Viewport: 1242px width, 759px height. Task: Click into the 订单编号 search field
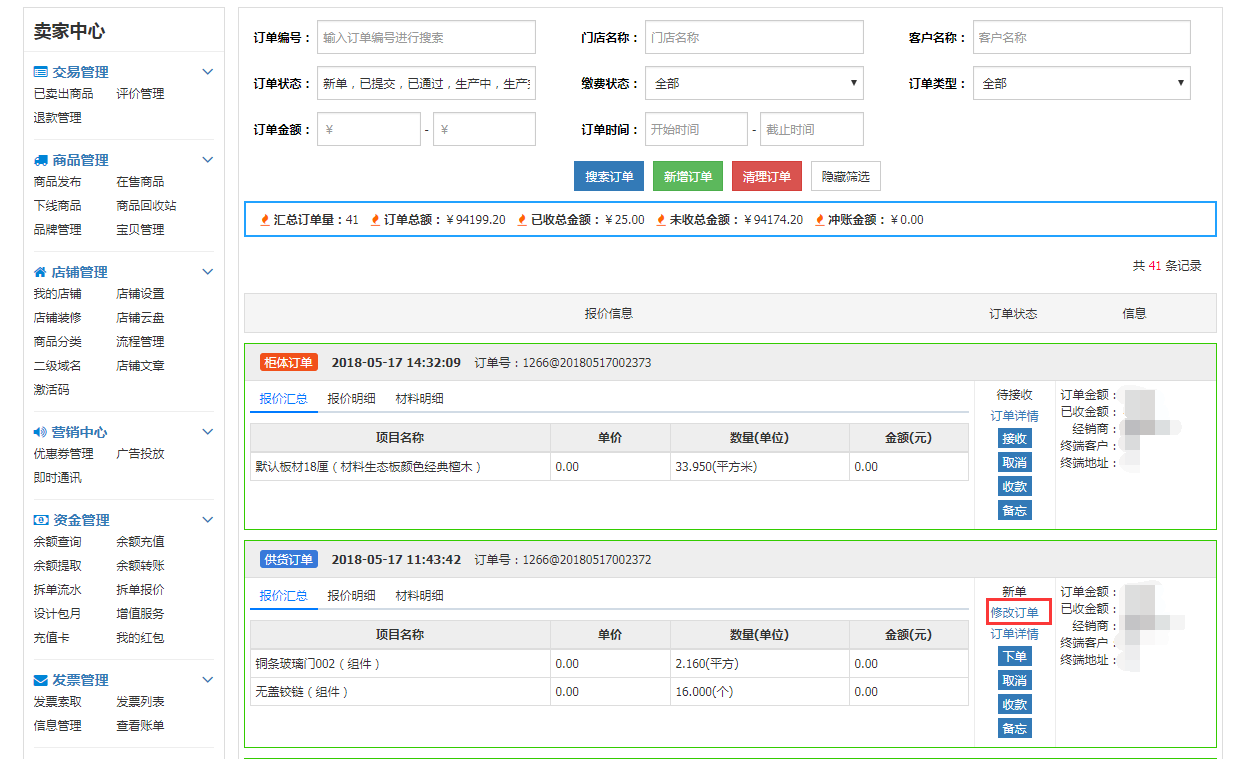426,38
